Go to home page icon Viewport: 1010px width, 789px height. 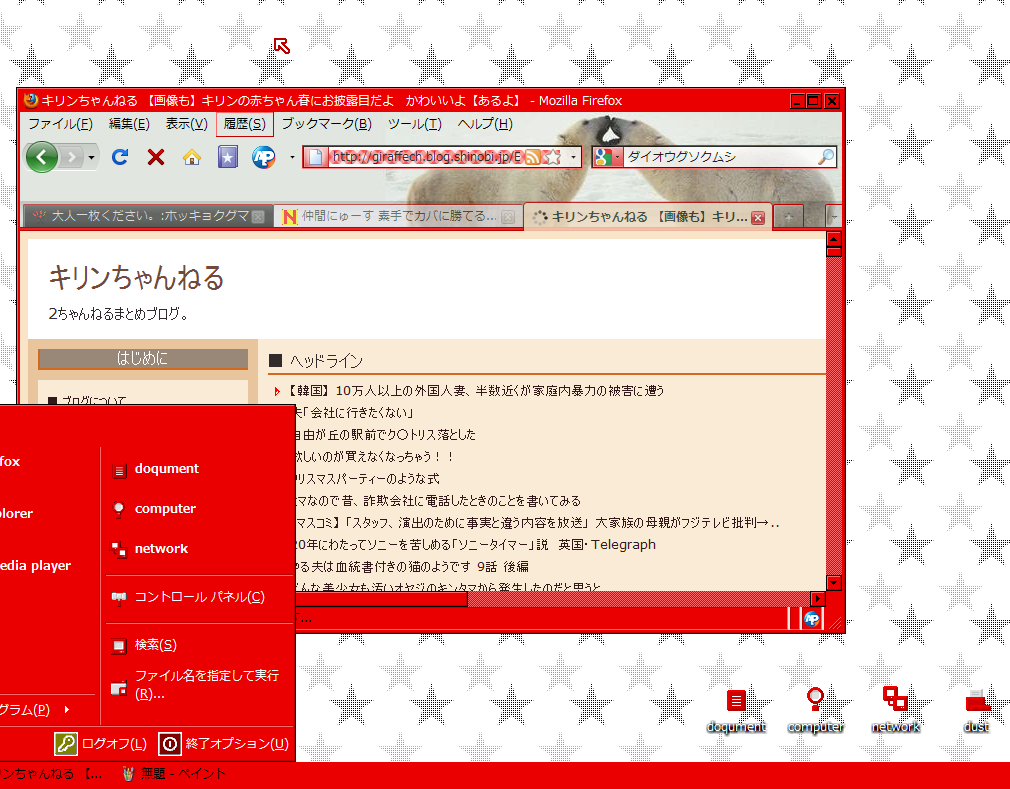191,157
